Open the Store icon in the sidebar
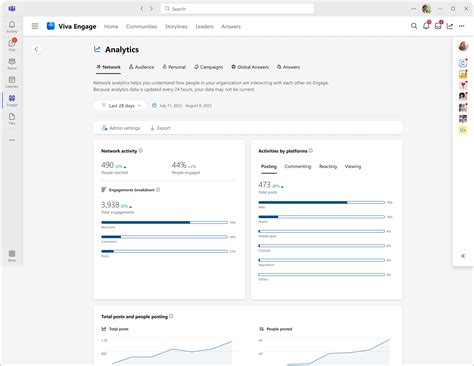 pos(12,256)
